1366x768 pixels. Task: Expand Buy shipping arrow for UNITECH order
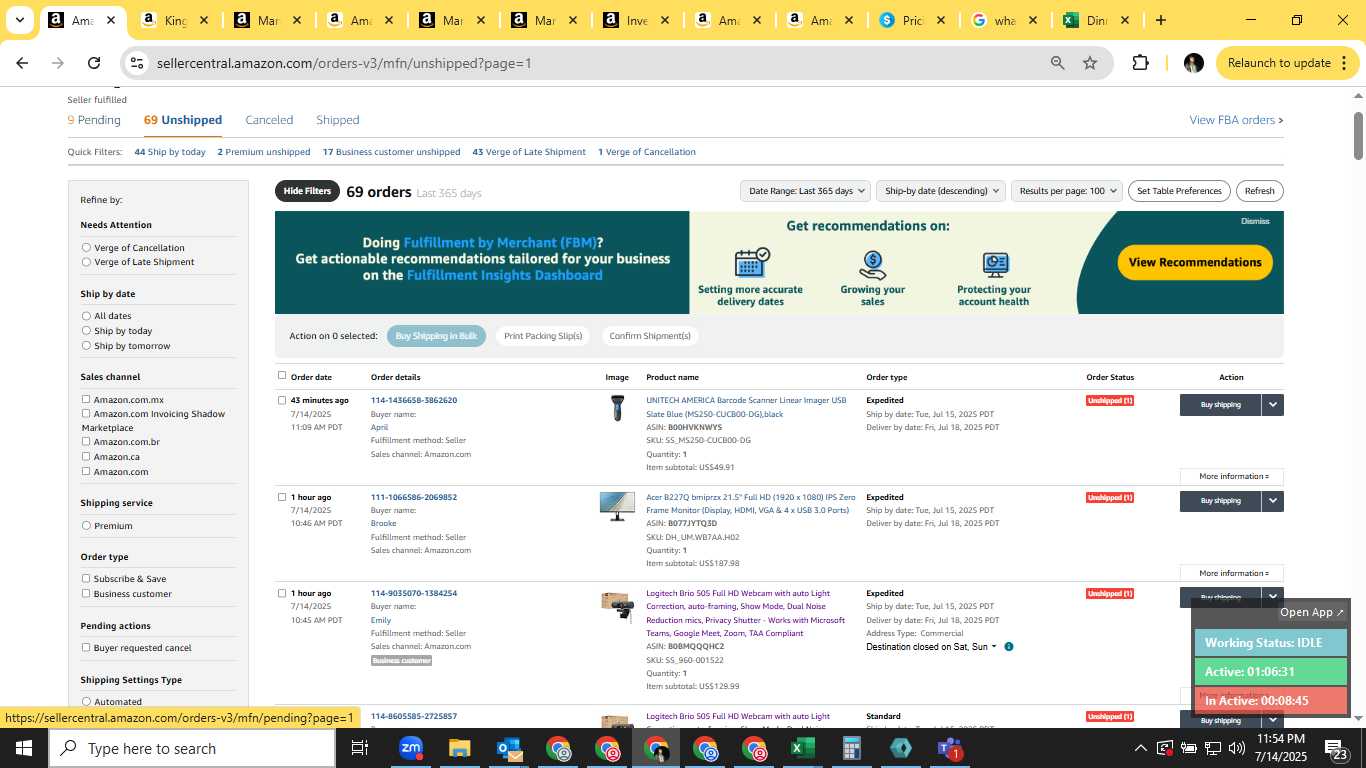(x=1273, y=405)
